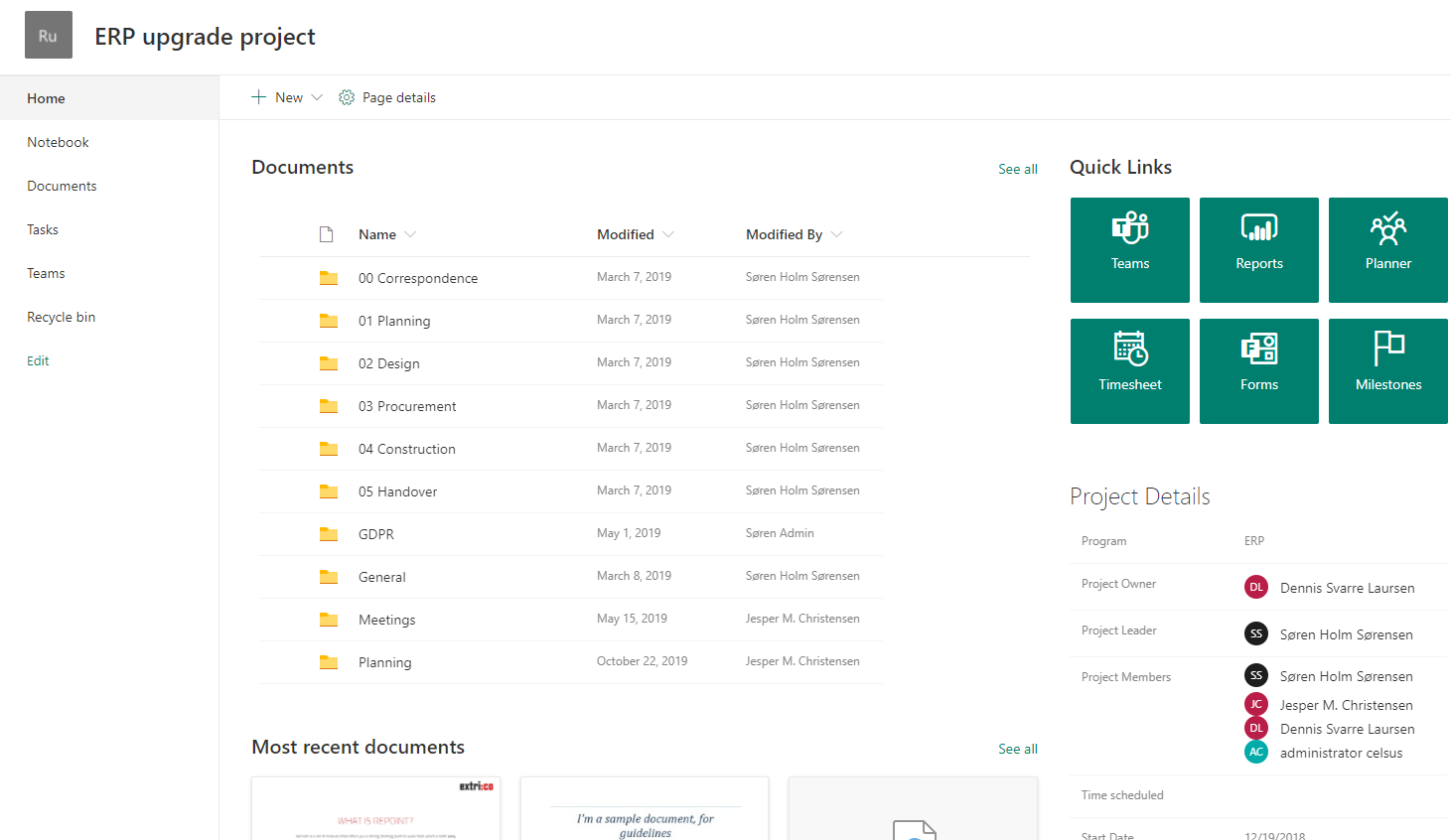1451x840 pixels.
Task: Click Dennis Svarre Laursen as Project Owner
Action: click(x=1347, y=588)
